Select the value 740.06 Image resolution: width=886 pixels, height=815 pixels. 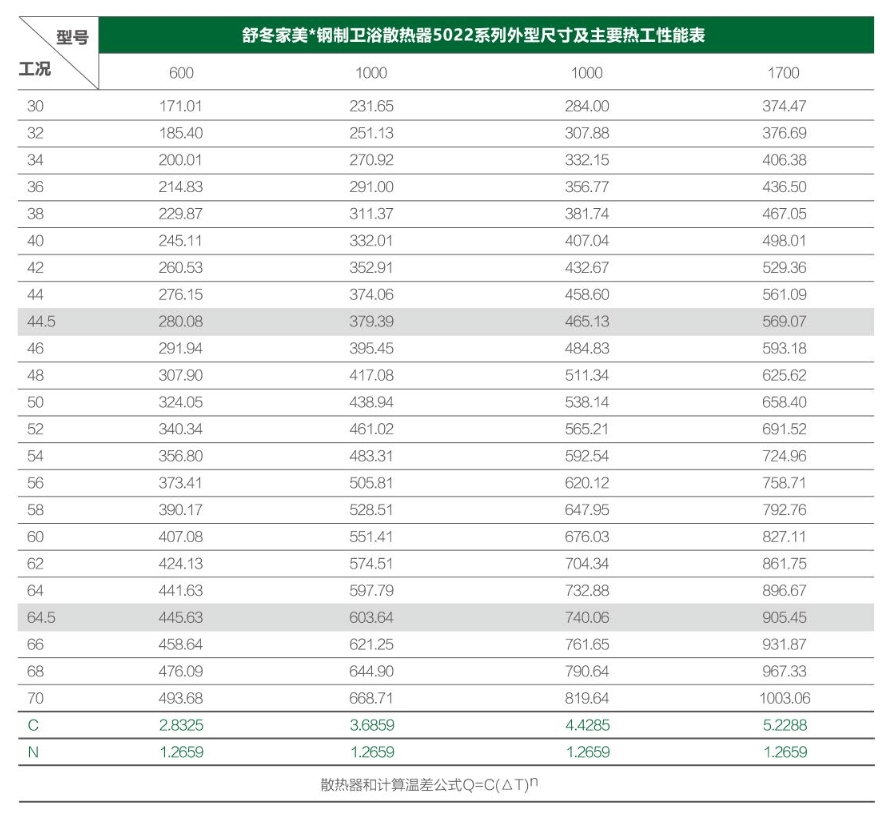pos(587,618)
